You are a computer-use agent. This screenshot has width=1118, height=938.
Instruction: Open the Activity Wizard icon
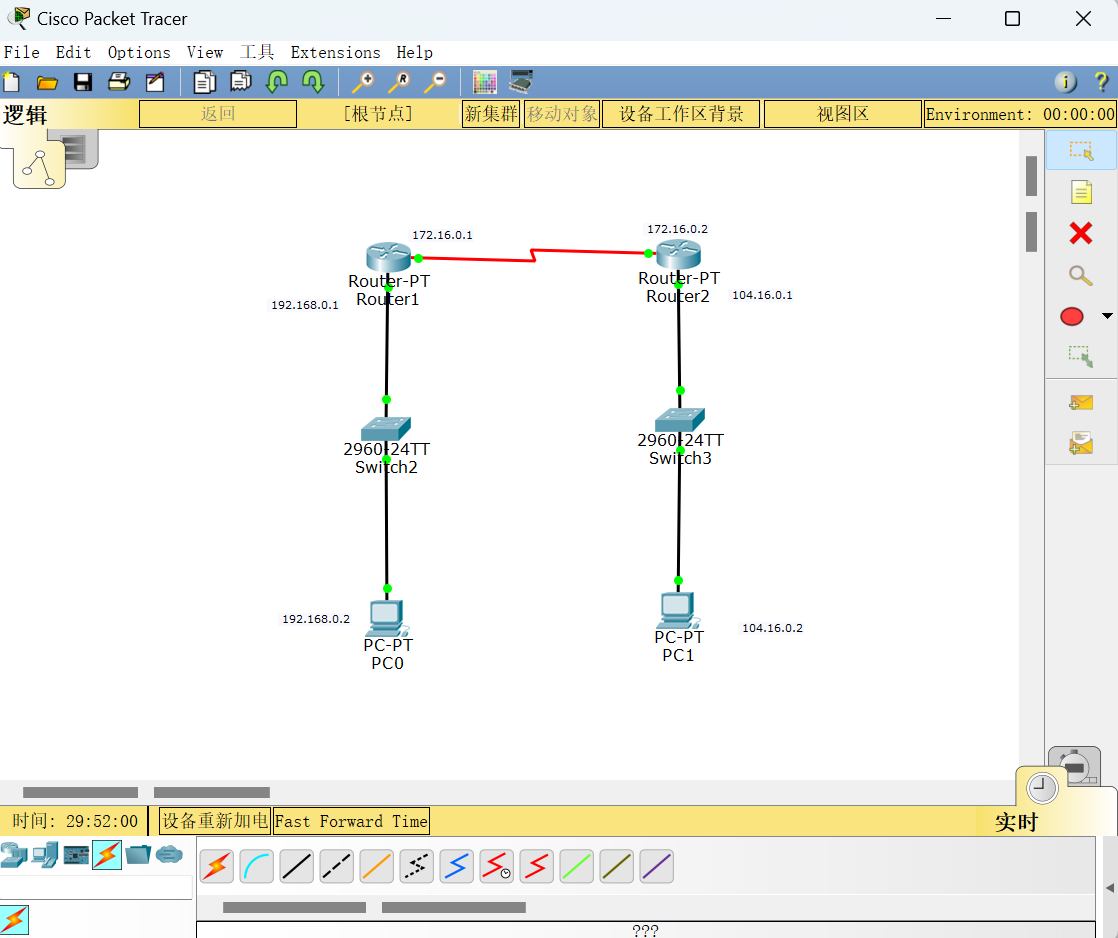155,82
